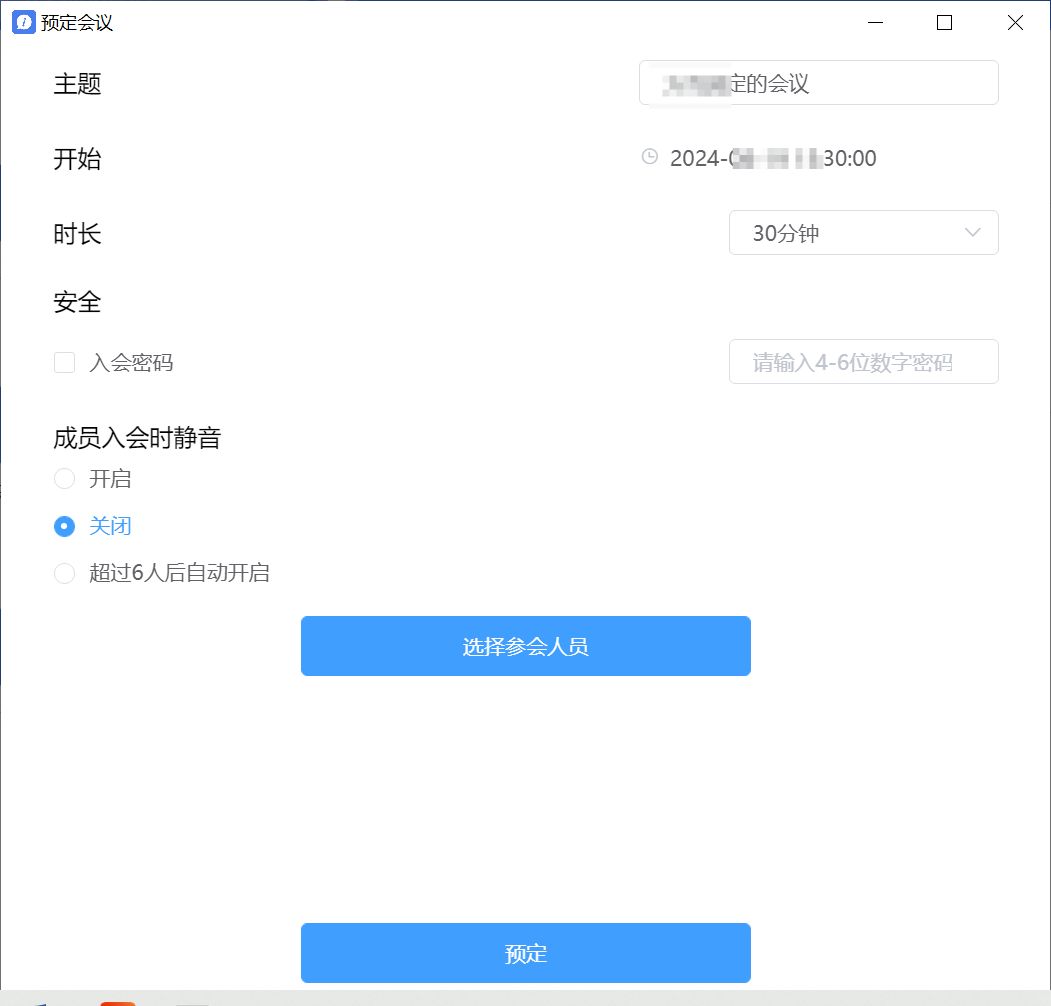Click the chevron arrow of the duration selector
Screen dimensions: 1051x1006
pyautogui.click(x=972, y=233)
